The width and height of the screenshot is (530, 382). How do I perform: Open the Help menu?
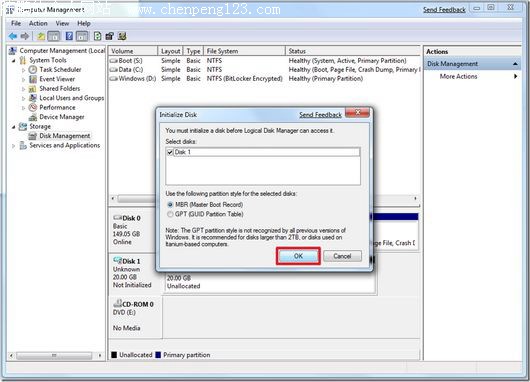tap(84, 23)
